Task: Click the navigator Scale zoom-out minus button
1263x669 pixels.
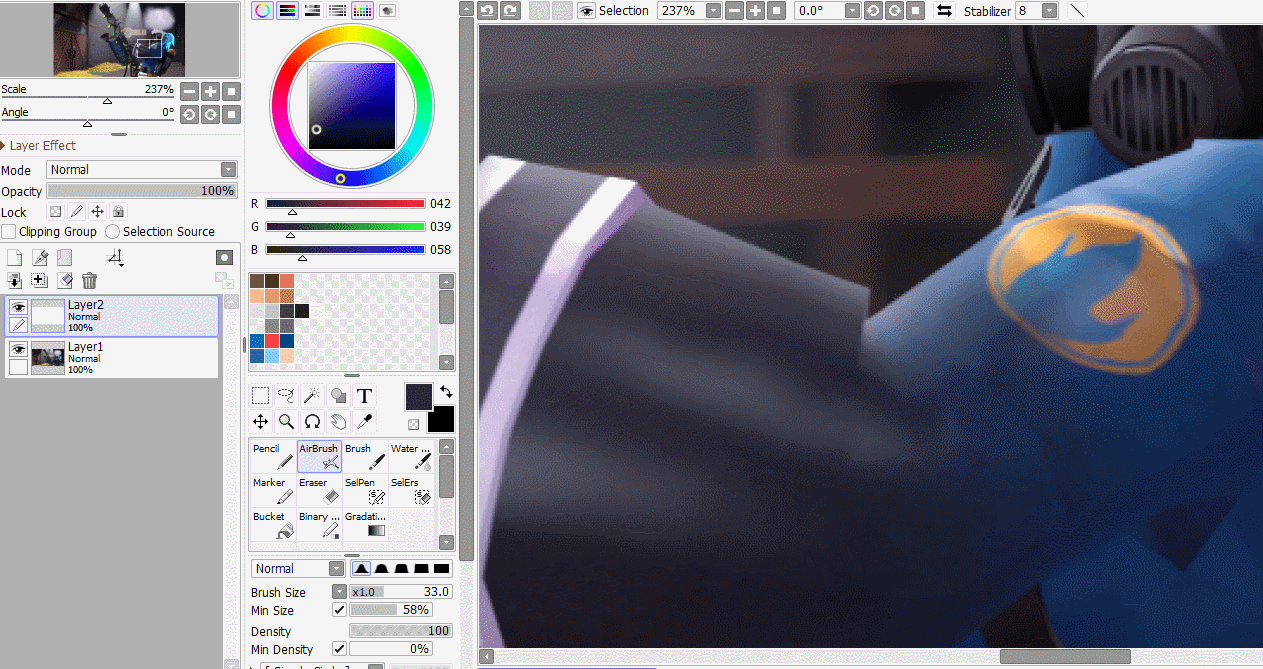Action: click(189, 91)
